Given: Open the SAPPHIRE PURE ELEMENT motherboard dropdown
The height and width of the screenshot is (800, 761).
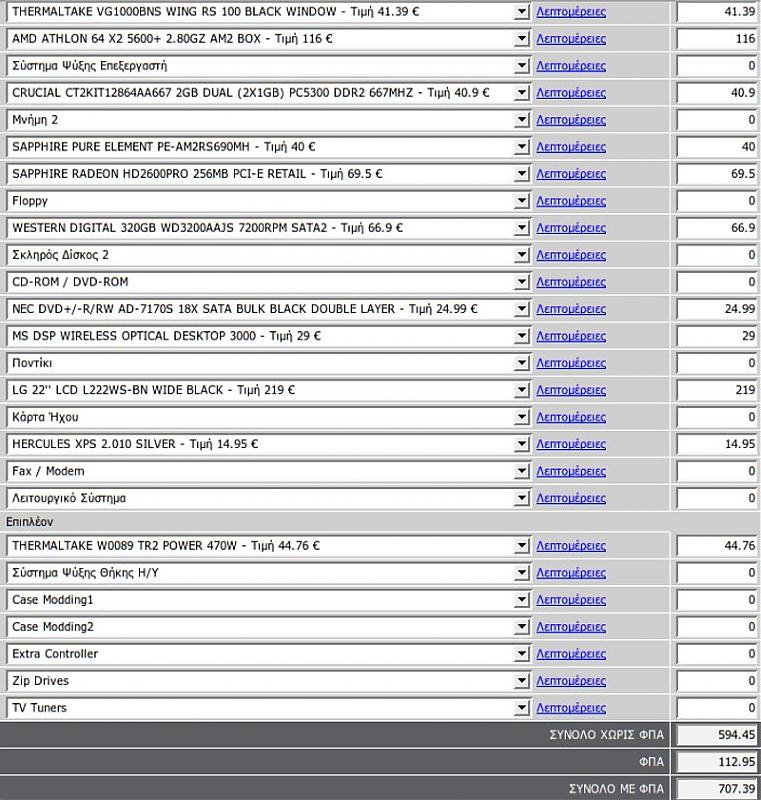Looking at the screenshot, I should tap(268, 147).
